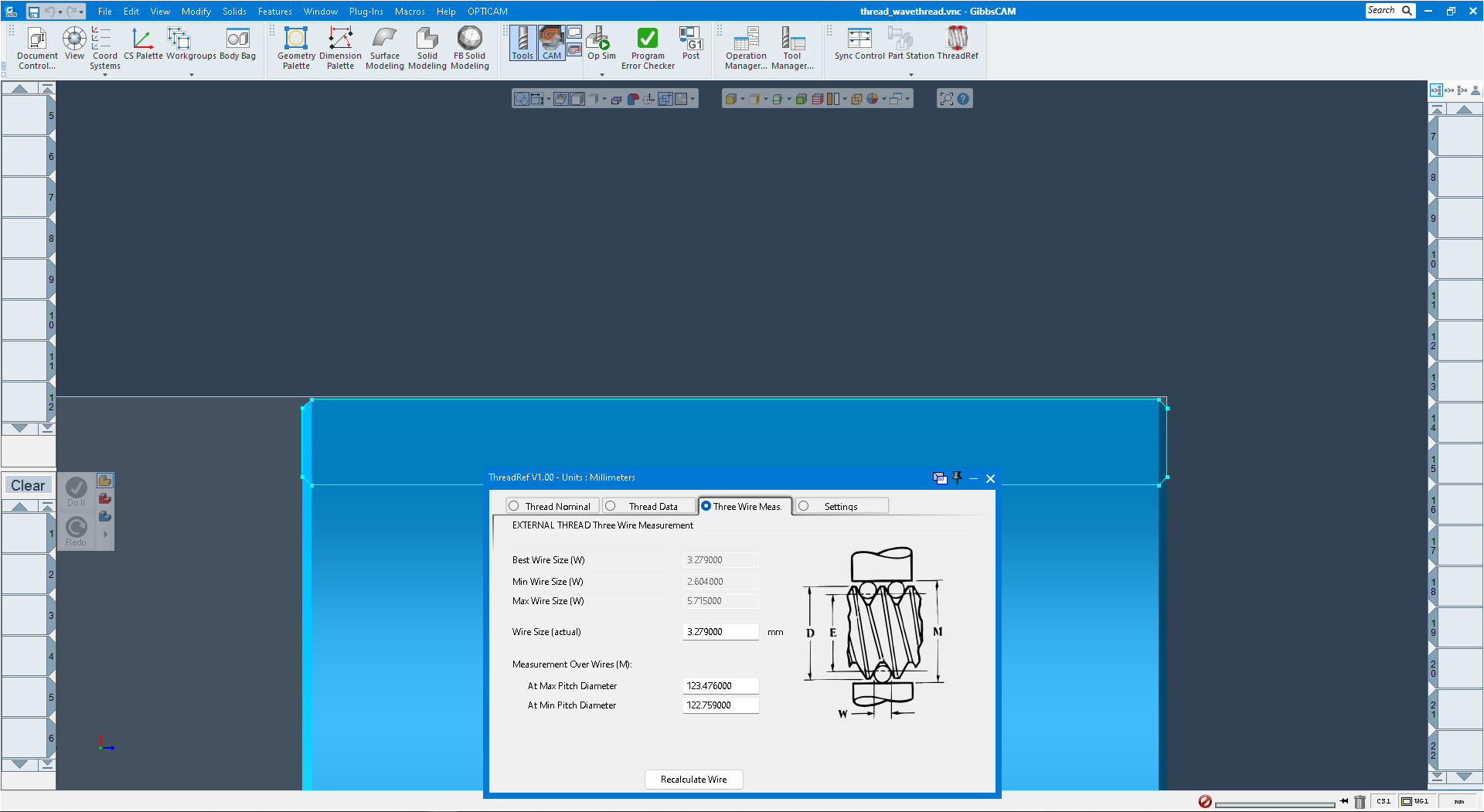Open the Operation Manager
Viewport: 1484px width, 812px height.
pos(745,46)
